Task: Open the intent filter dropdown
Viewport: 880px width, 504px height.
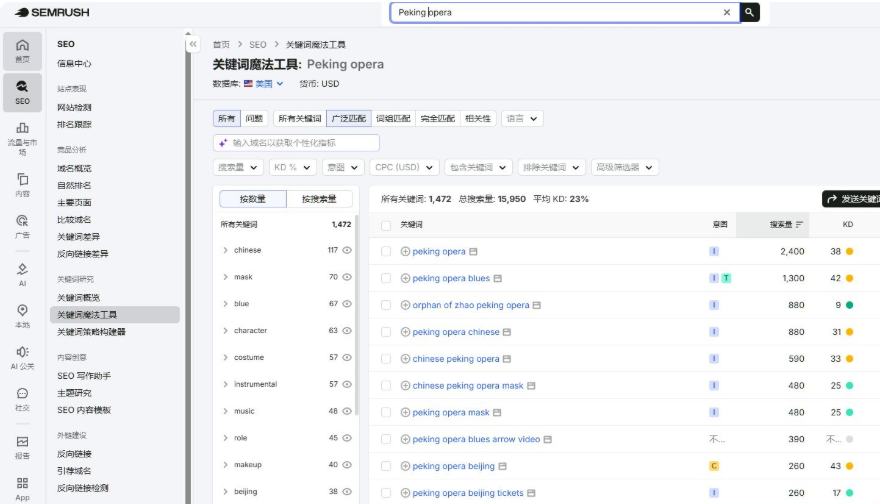Action: tap(342, 167)
